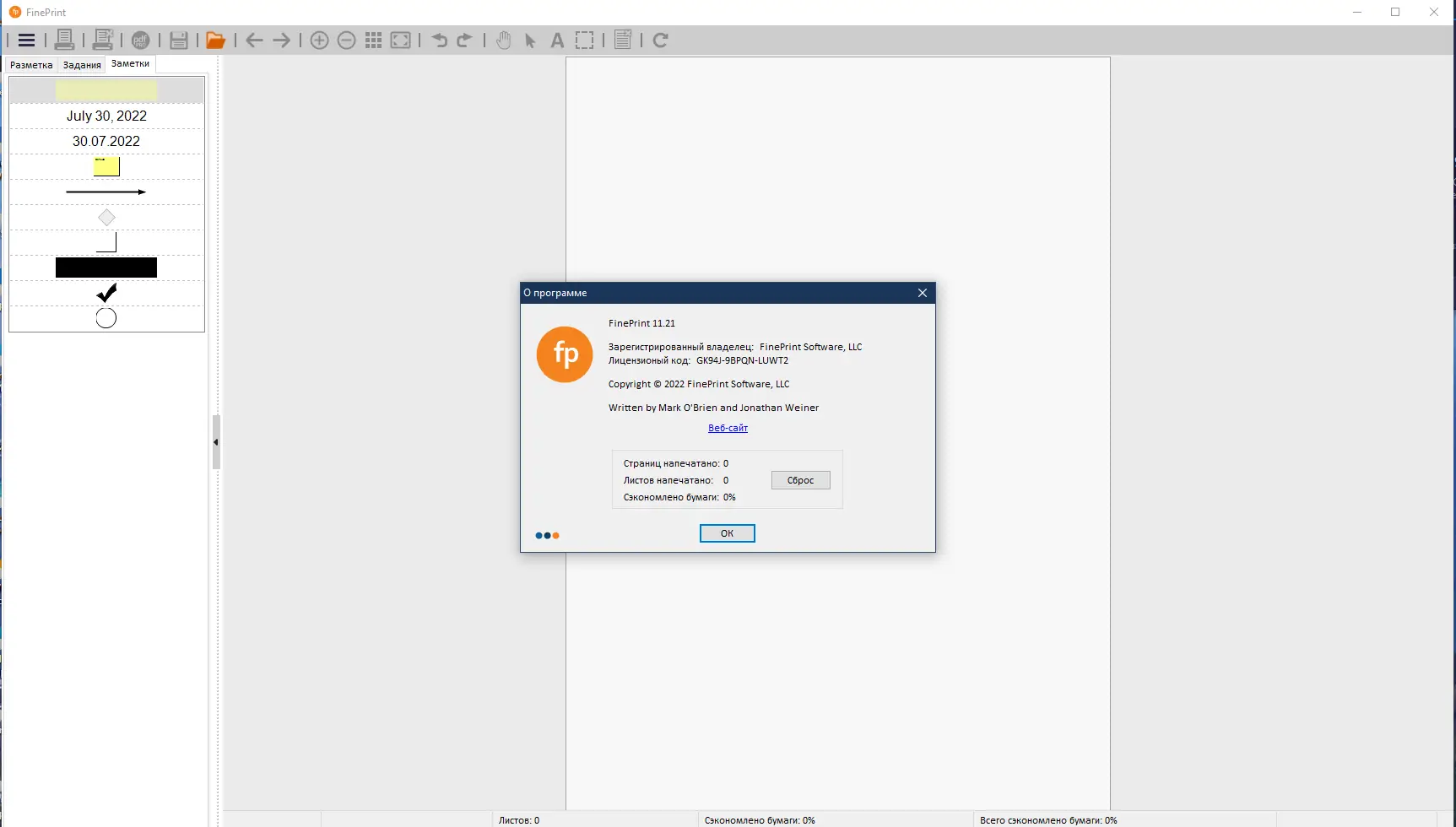Select the dashed rectangle selection tool
Viewport: 1456px width, 827px height.
pos(584,40)
